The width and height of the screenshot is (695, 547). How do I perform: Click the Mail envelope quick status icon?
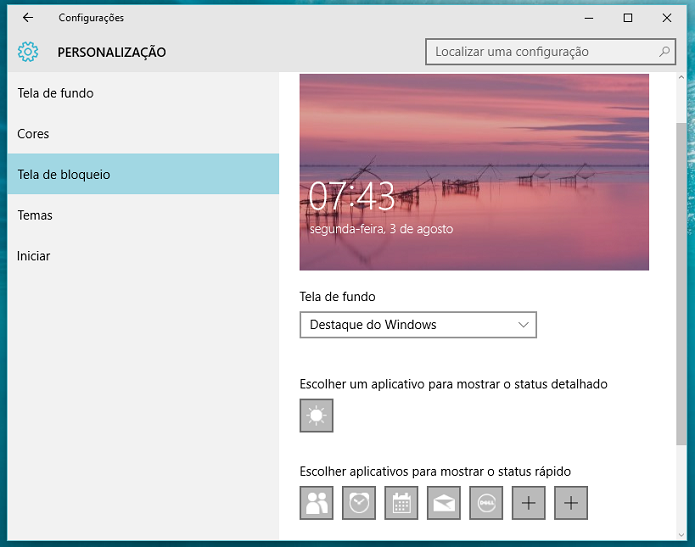click(444, 503)
